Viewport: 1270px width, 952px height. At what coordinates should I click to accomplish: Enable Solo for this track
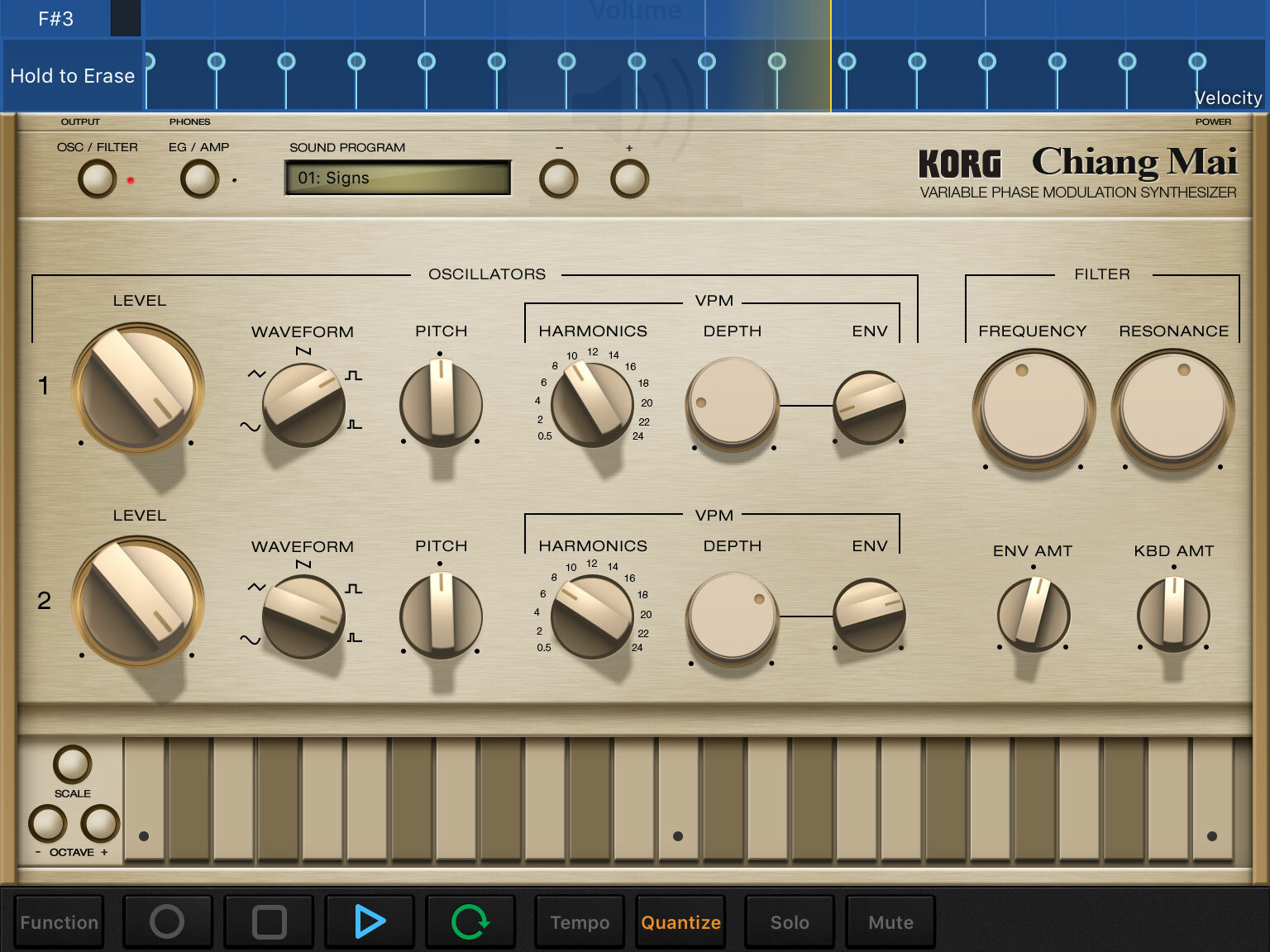coord(790,922)
